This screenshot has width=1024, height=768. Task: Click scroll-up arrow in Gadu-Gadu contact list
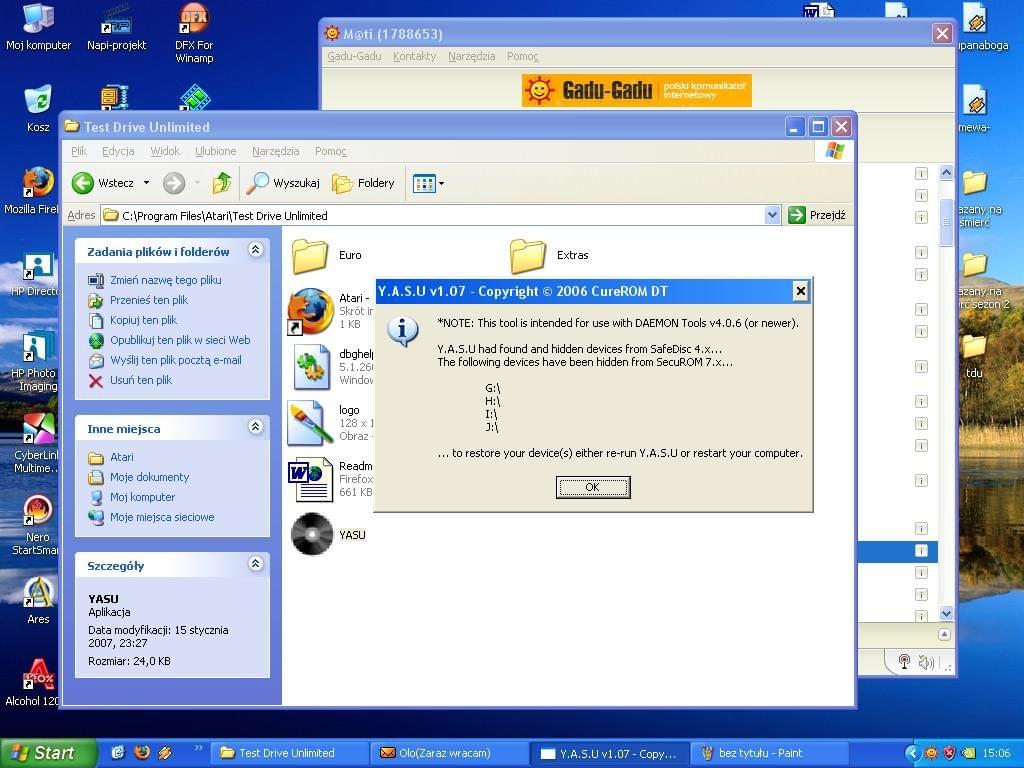(946, 172)
